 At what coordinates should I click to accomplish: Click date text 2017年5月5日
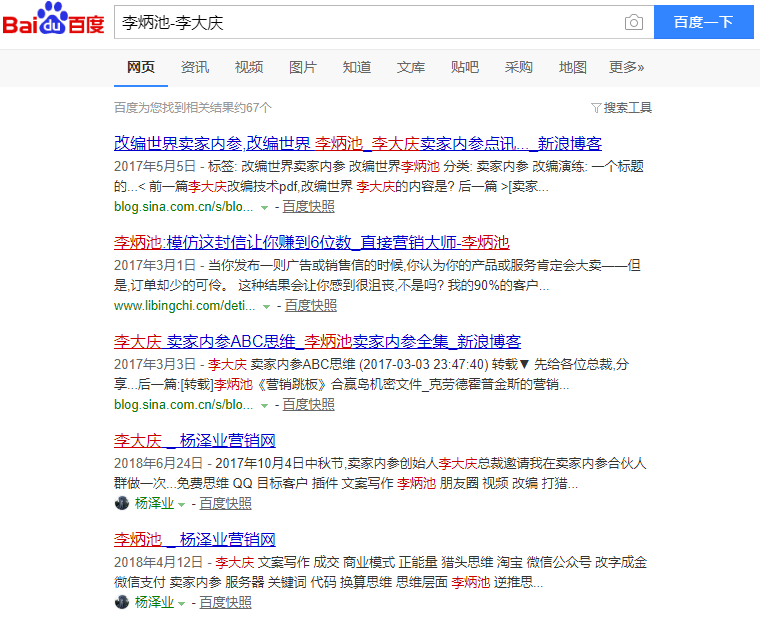pyautogui.click(x=155, y=166)
